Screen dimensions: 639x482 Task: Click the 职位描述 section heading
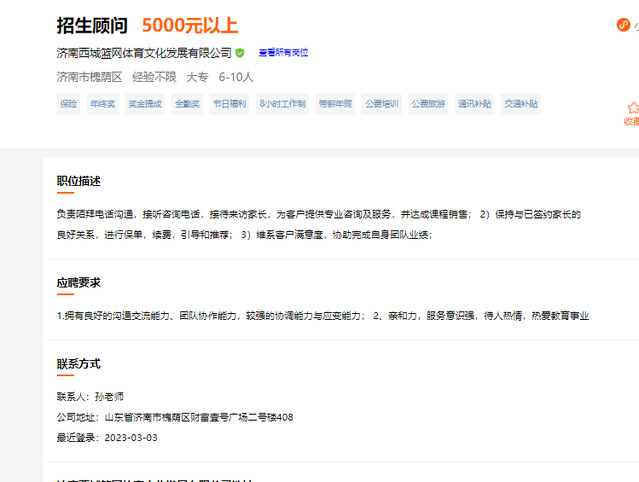(78, 181)
